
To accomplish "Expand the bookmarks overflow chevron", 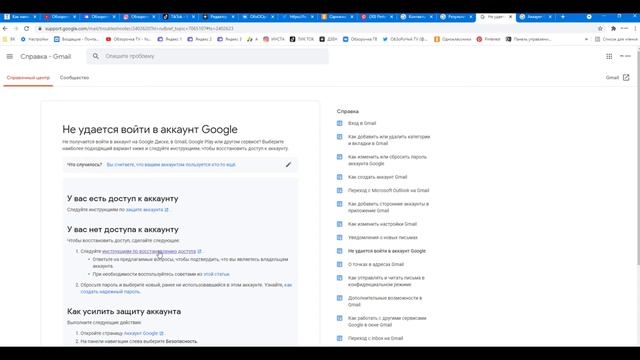I will tap(587, 39).
